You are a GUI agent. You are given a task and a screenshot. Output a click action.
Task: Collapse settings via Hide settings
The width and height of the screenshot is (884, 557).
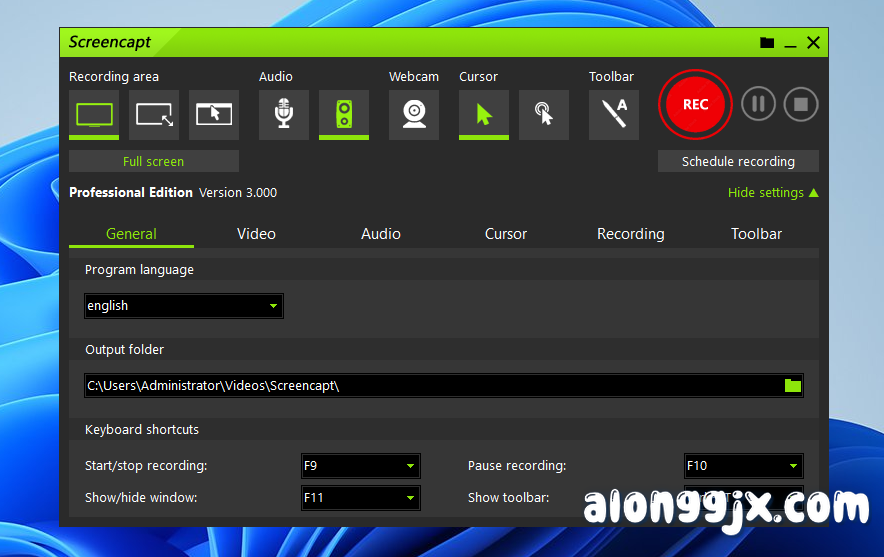pyautogui.click(x=773, y=193)
